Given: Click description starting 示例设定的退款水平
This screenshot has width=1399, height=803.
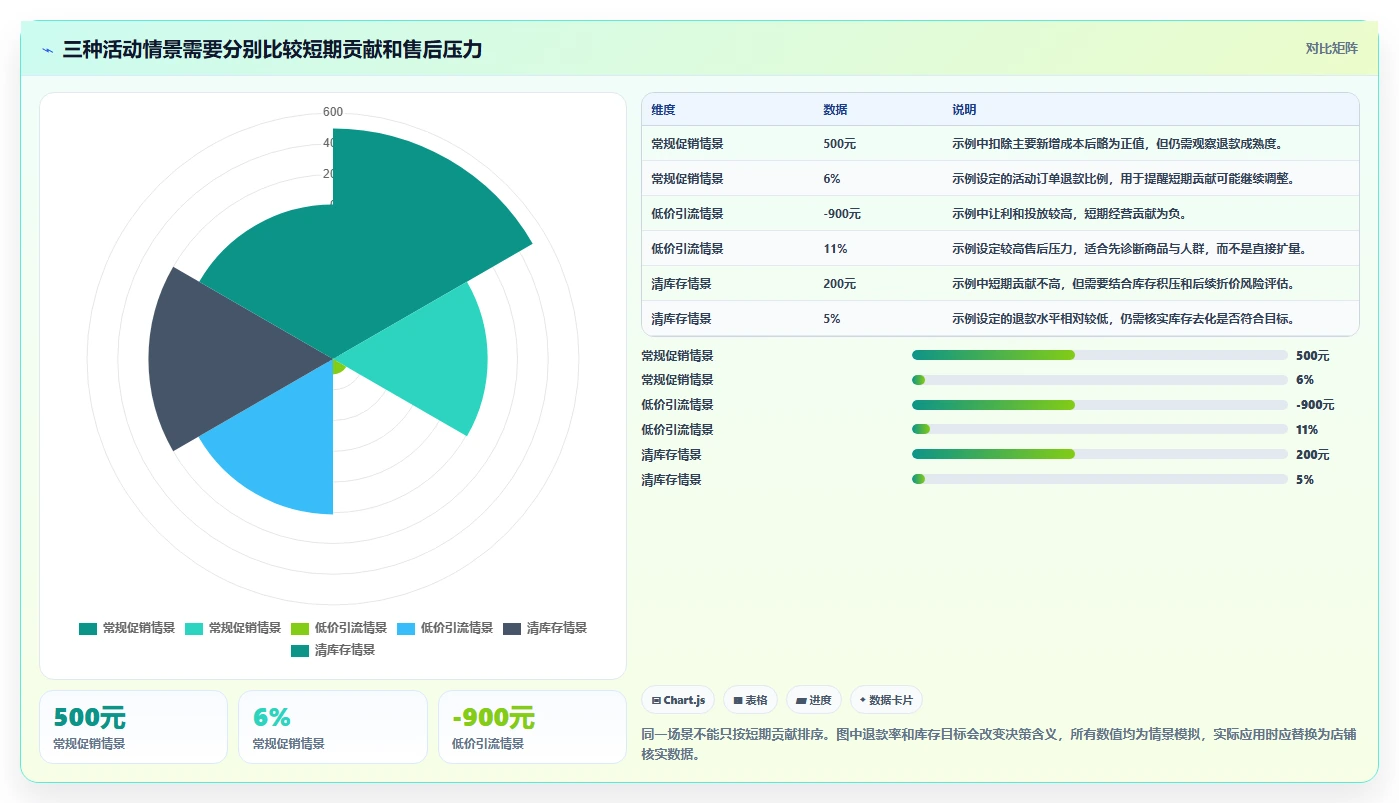Looking at the screenshot, I should (1123, 319).
